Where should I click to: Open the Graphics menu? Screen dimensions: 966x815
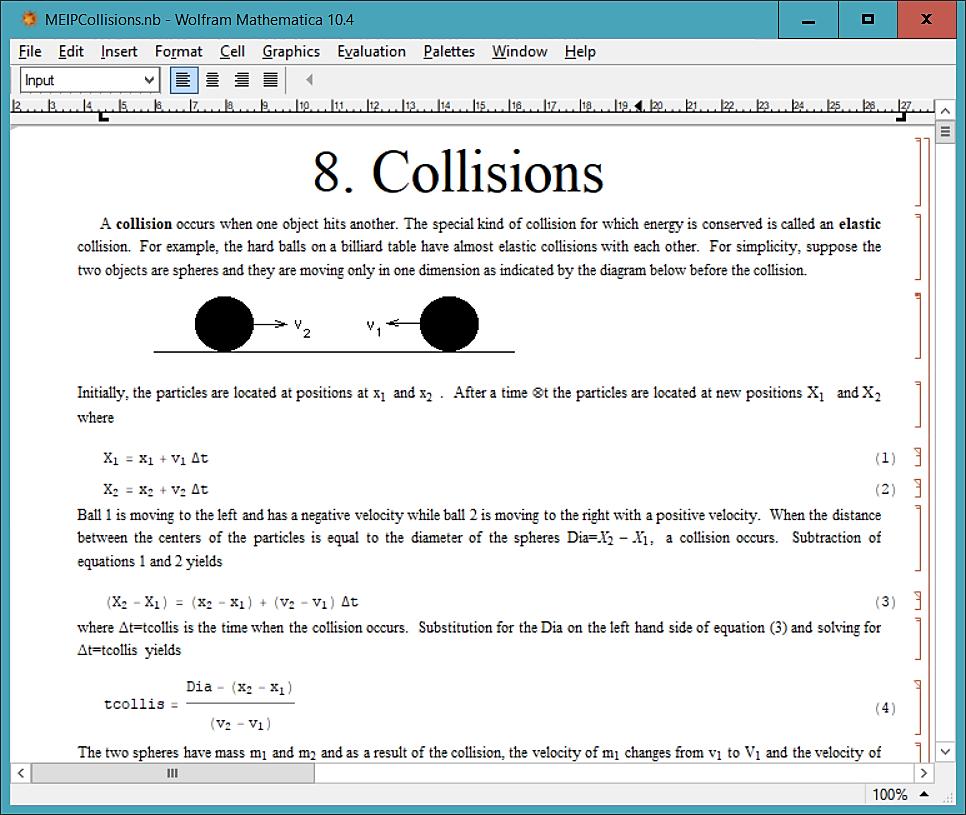[x=291, y=52]
